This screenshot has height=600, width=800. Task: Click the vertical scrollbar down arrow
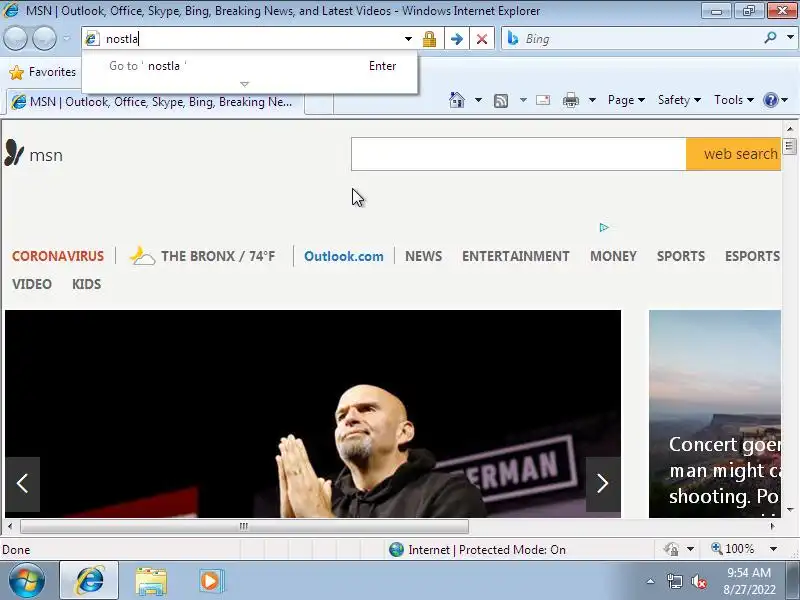pos(790,510)
